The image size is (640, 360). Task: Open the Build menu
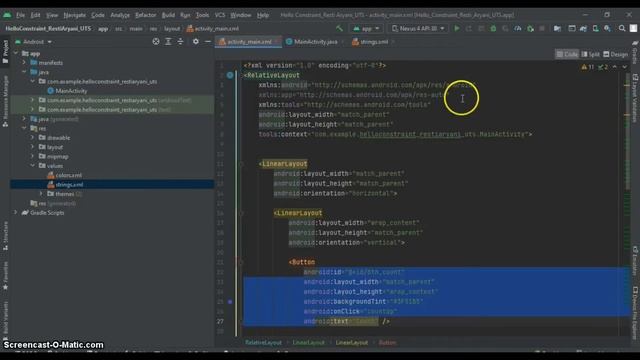(x=168, y=15)
